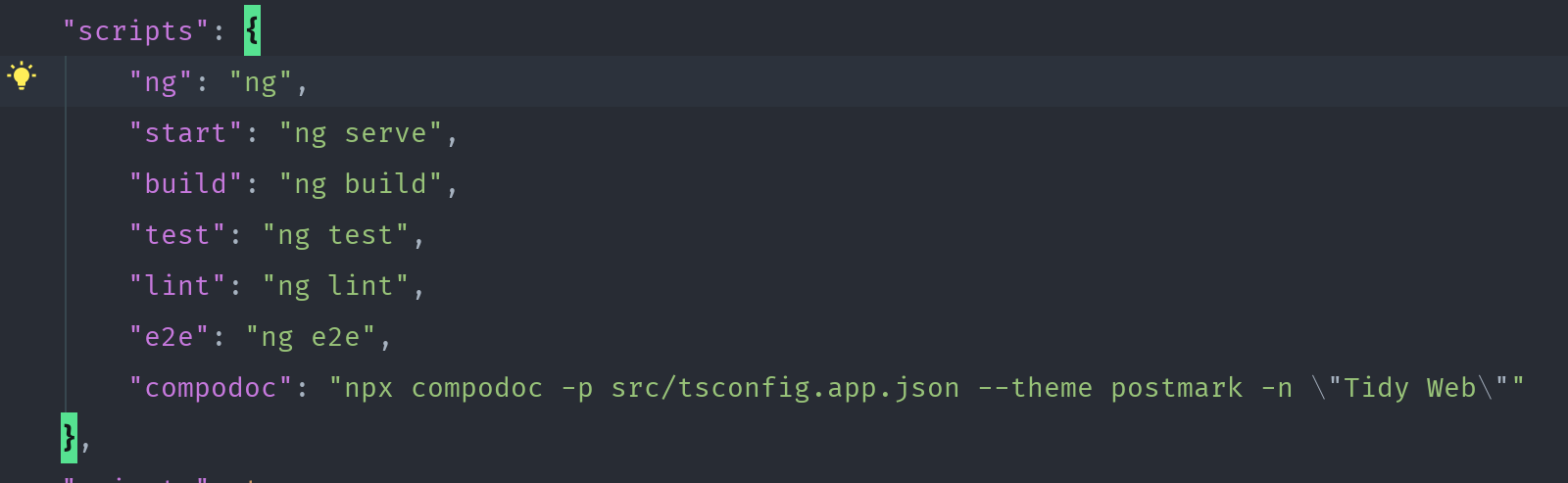Click the "test" script key
The height and width of the screenshot is (483, 1568).
pyautogui.click(x=177, y=235)
